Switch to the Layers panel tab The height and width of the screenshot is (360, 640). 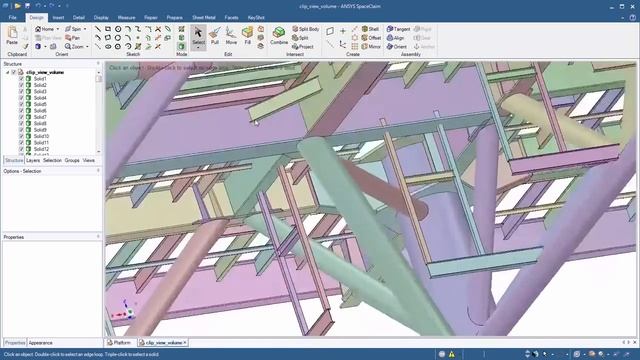point(33,160)
